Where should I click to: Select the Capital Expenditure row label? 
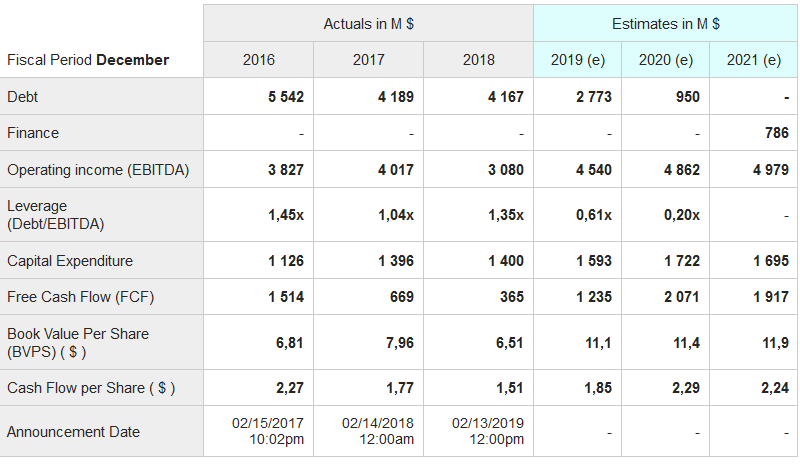coord(70,261)
